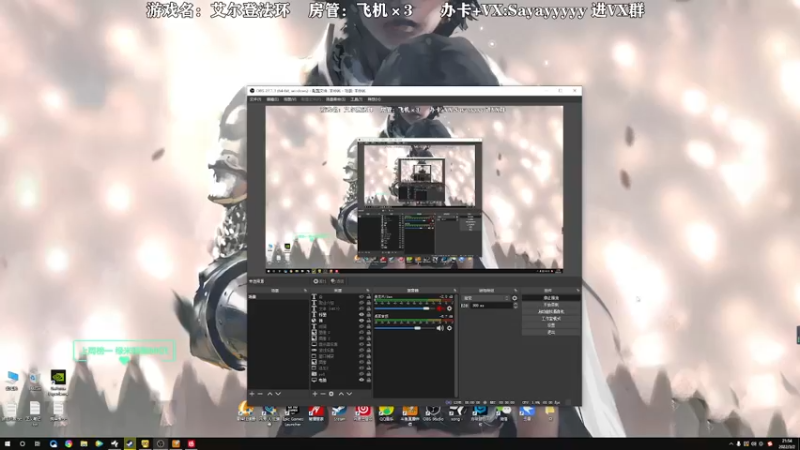Open Nvidia GeForce Experience desktop icon
The height and width of the screenshot is (450, 800).
(x=58, y=382)
